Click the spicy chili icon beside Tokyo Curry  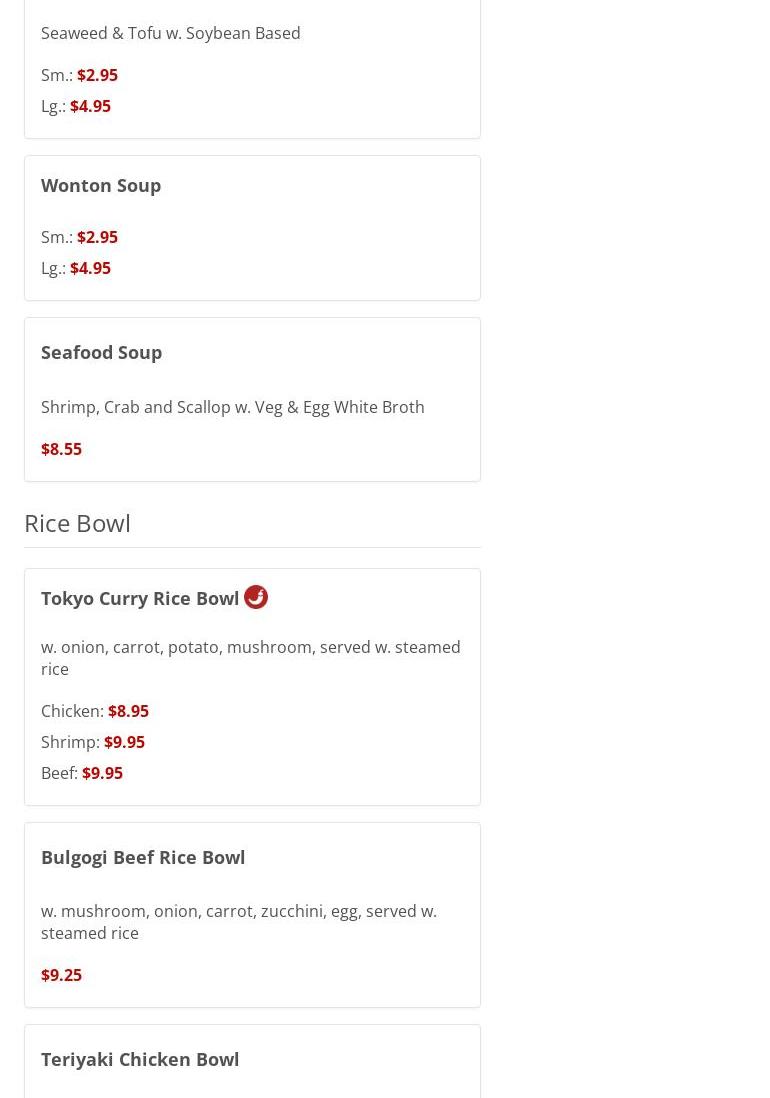pos(256,597)
